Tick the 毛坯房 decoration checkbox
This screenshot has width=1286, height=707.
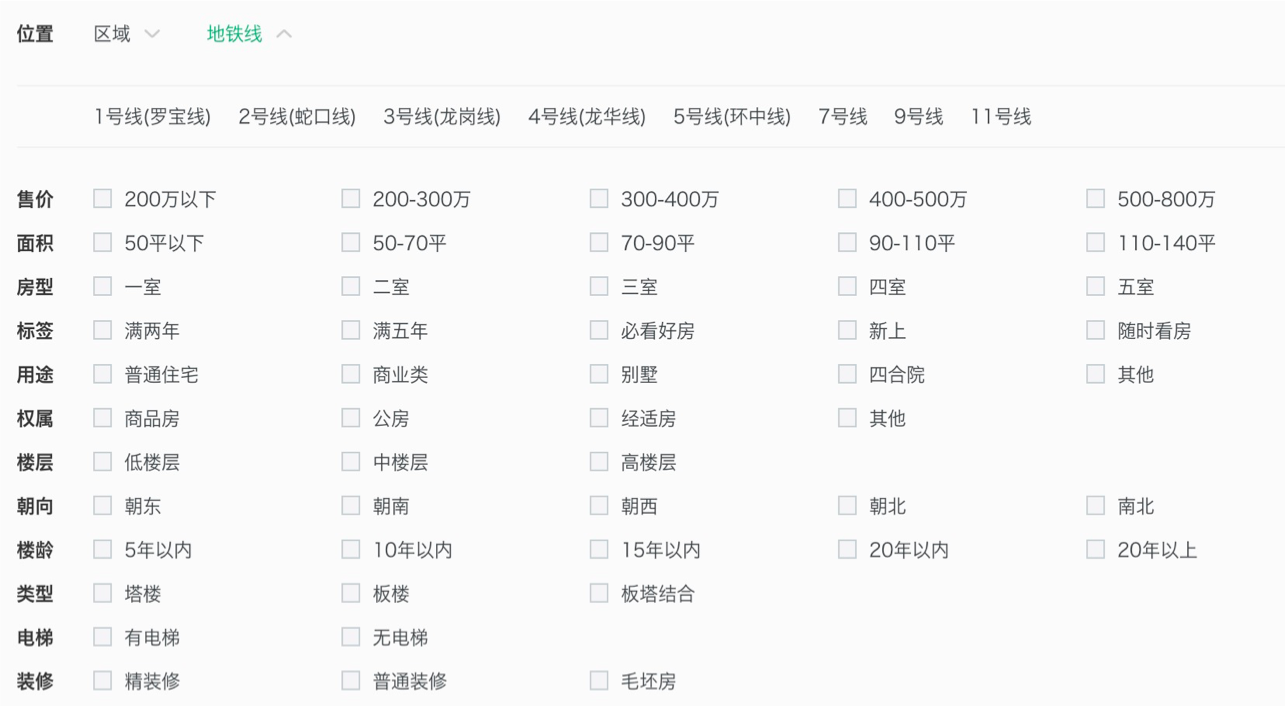pyautogui.click(x=599, y=681)
